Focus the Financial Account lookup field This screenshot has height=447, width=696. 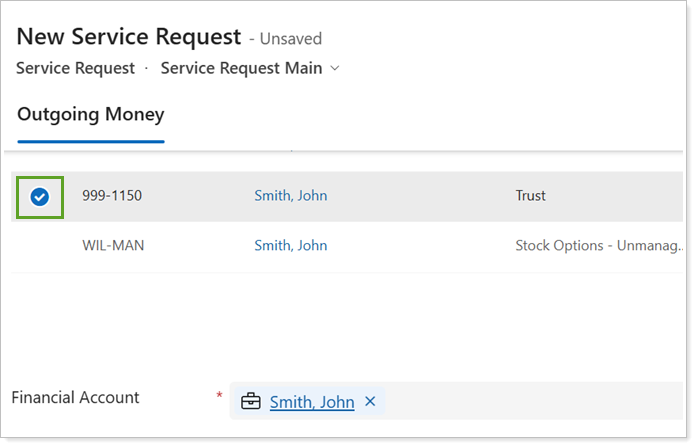click(530, 402)
